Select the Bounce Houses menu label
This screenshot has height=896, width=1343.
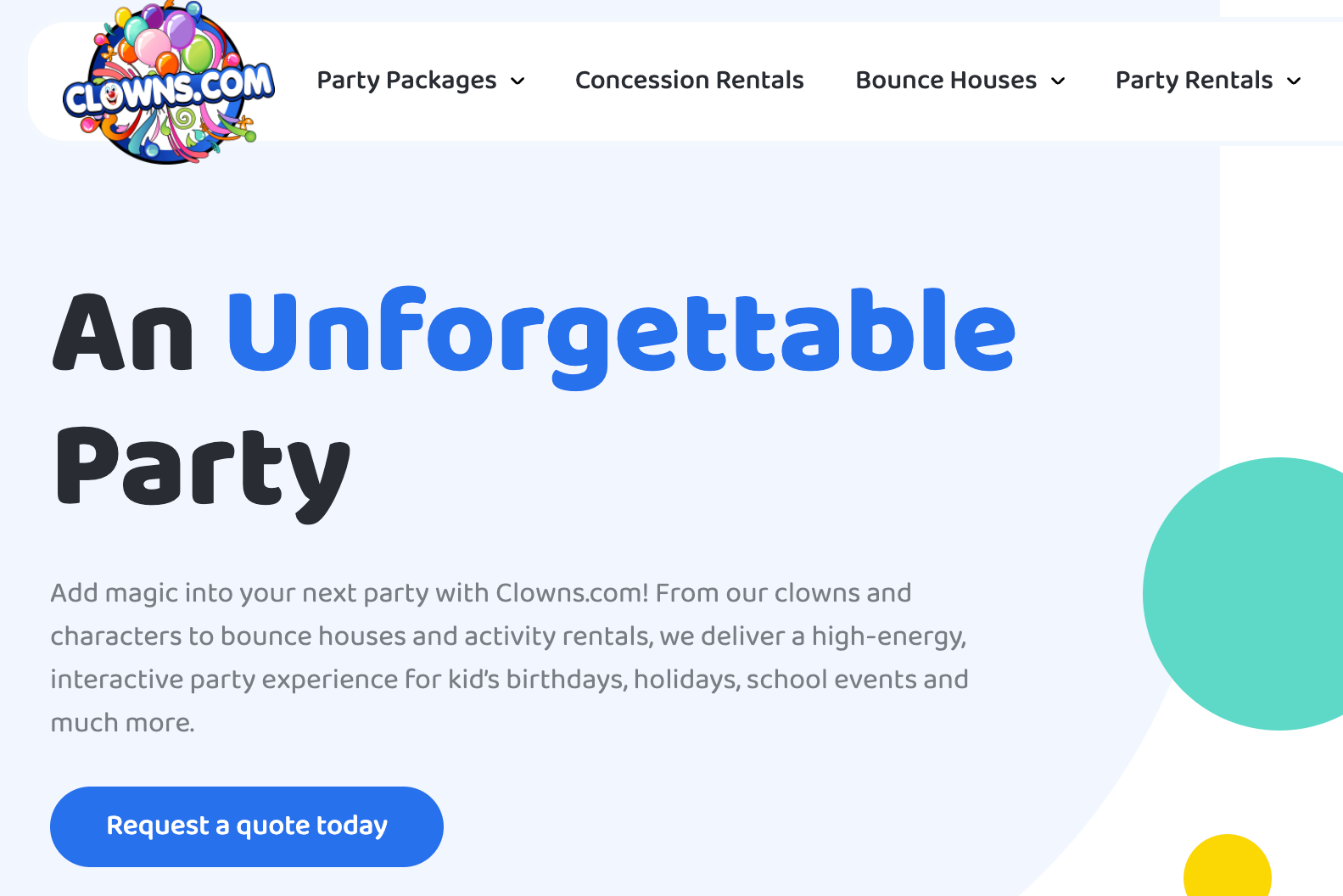click(x=946, y=80)
